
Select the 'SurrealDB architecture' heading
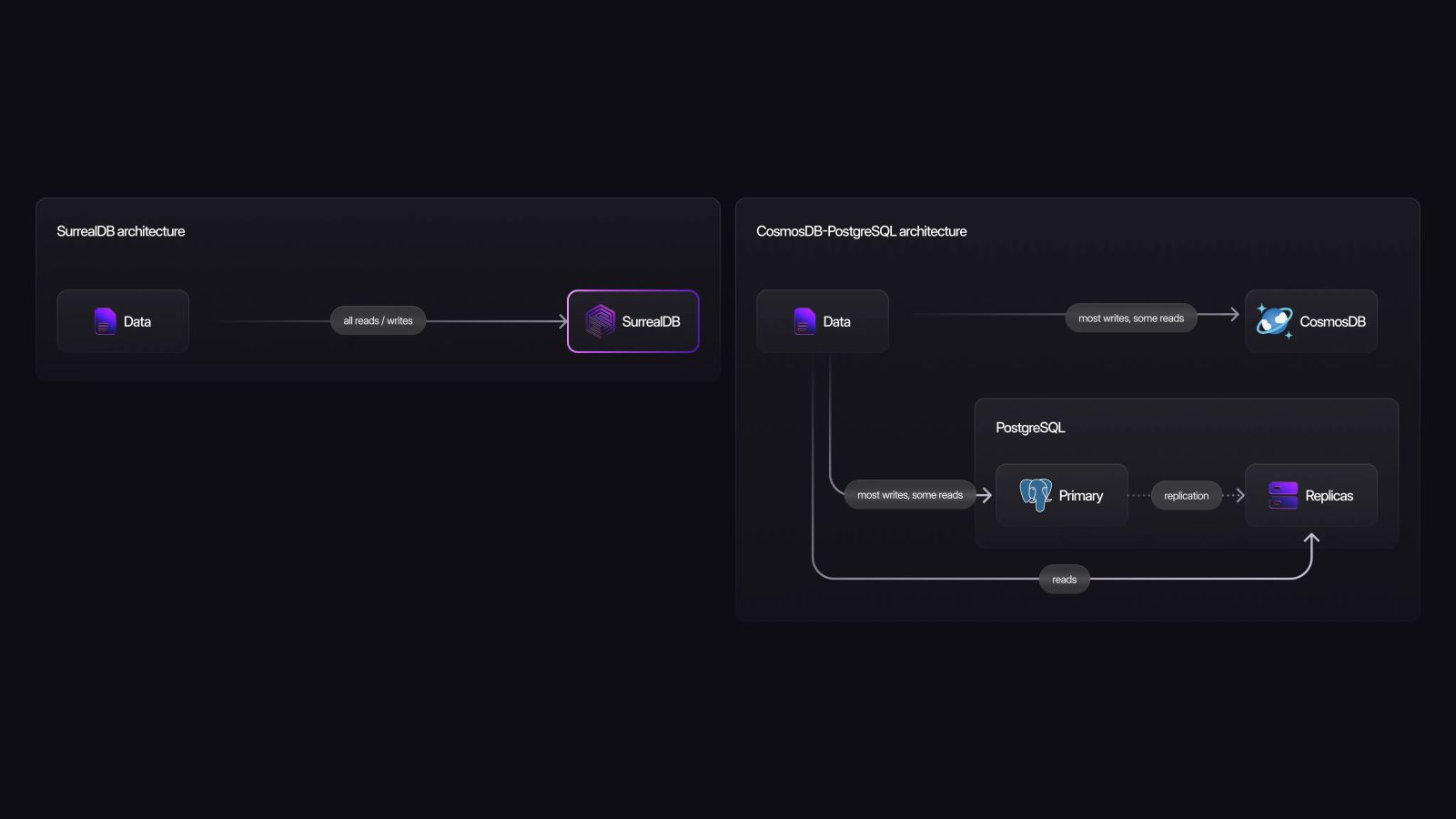[121, 231]
